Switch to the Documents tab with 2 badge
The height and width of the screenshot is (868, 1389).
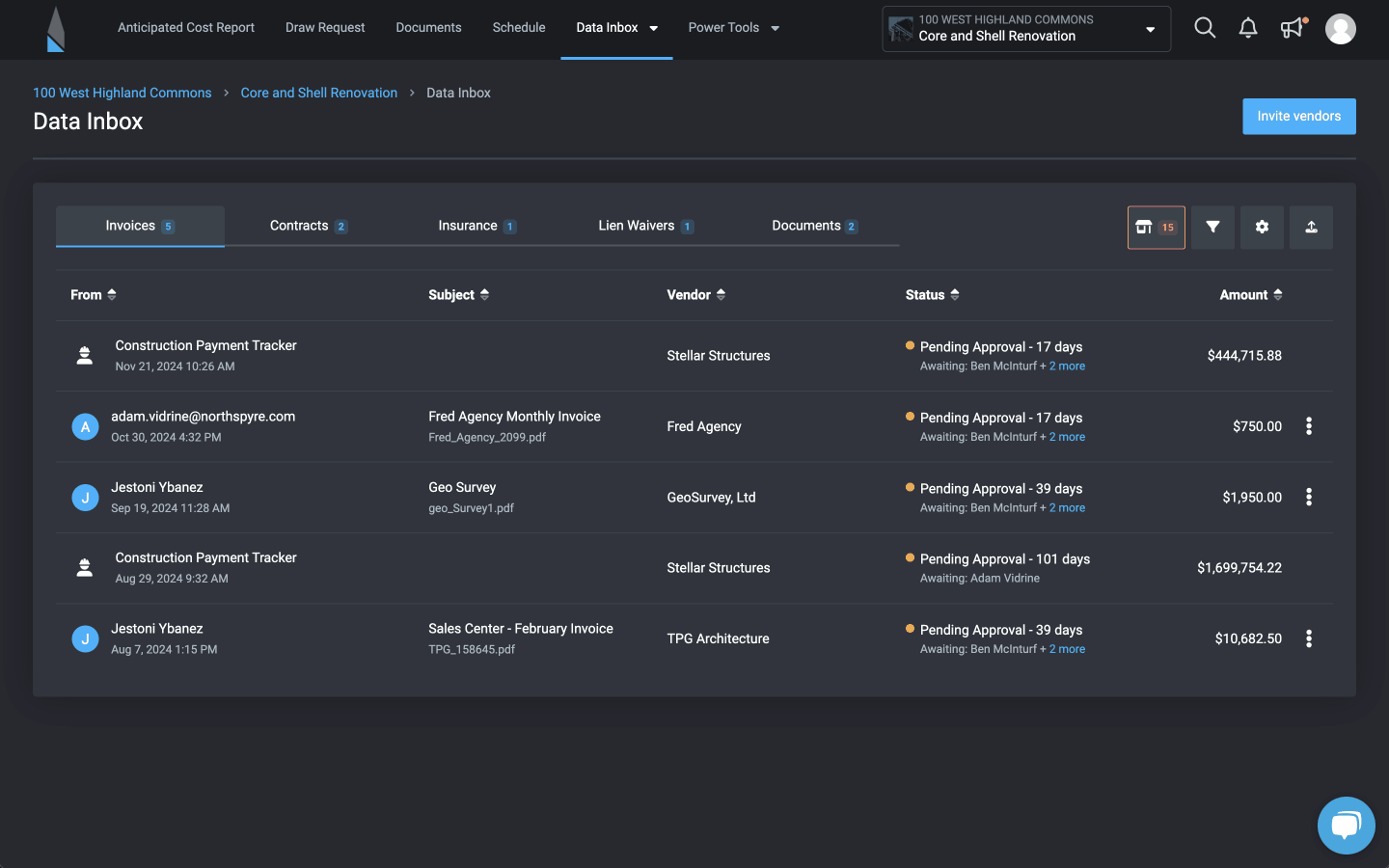tap(815, 226)
